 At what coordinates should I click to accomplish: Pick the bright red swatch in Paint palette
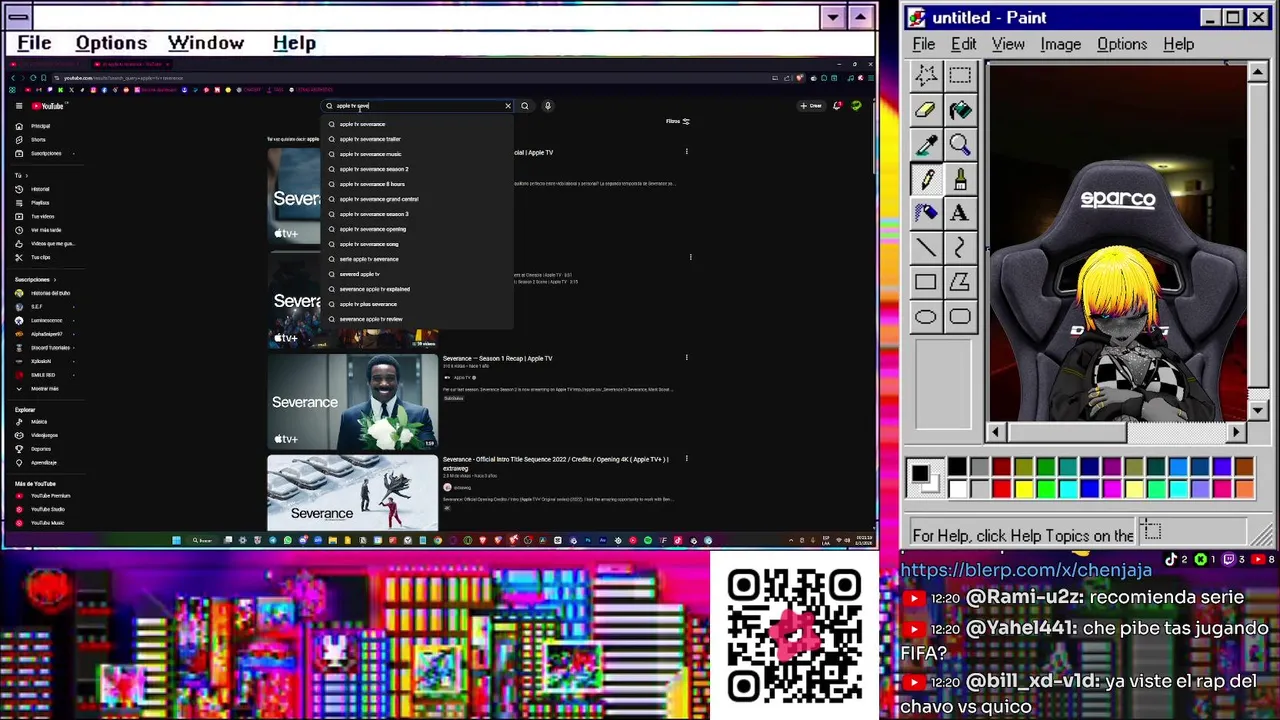click(x=1001, y=489)
